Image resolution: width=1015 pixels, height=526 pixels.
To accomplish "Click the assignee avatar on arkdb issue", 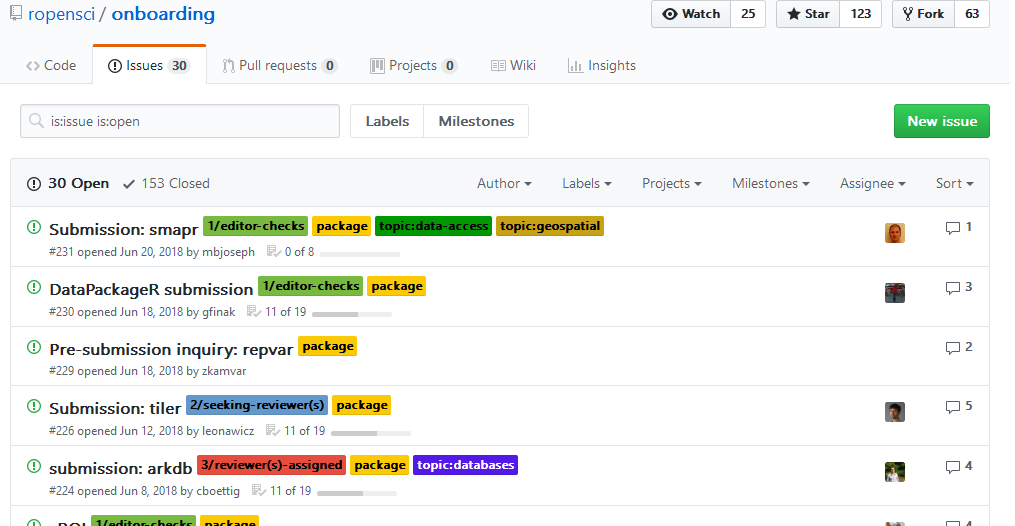I will pos(895,472).
